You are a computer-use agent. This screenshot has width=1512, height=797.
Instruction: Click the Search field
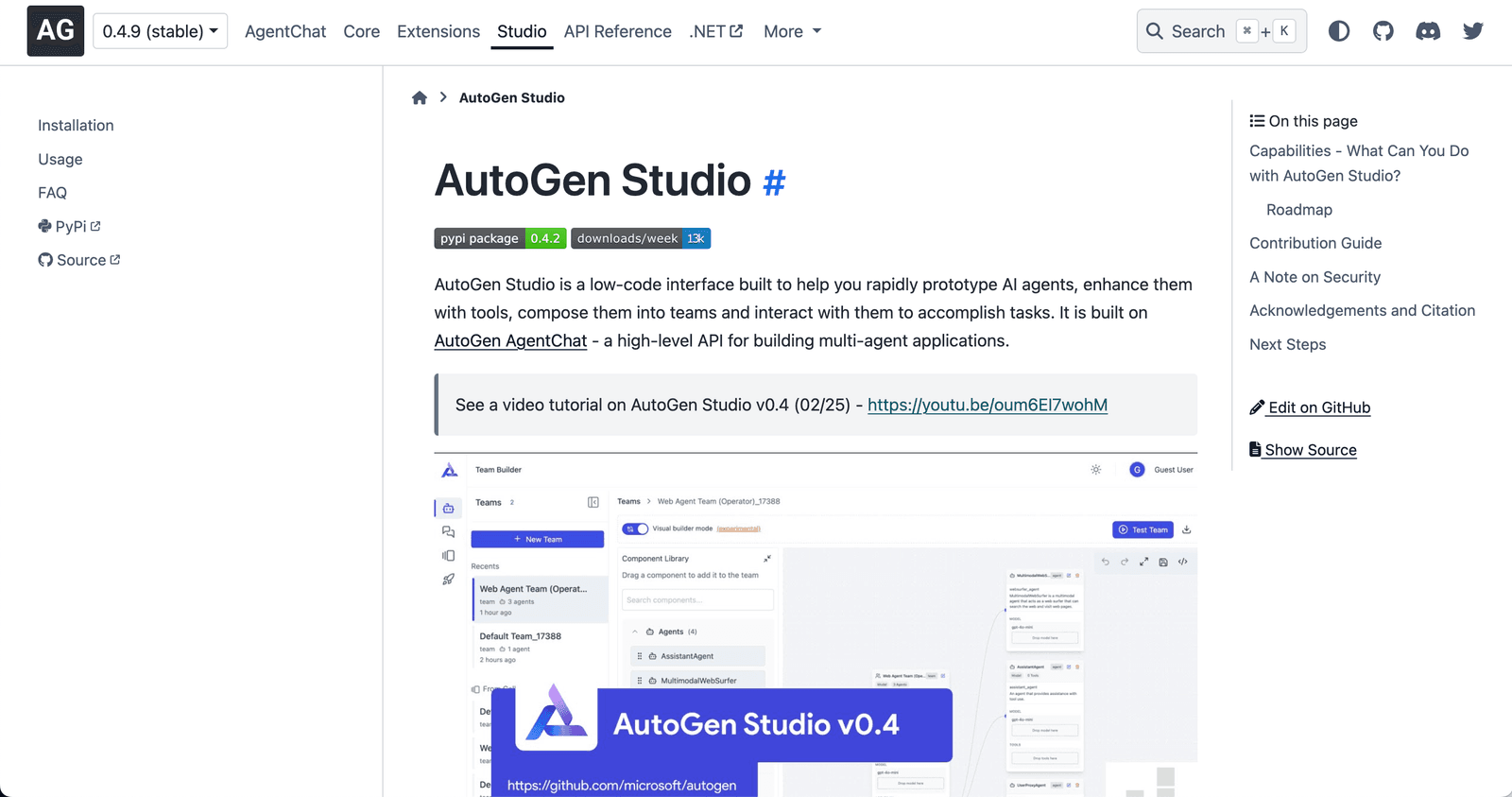pos(1221,31)
